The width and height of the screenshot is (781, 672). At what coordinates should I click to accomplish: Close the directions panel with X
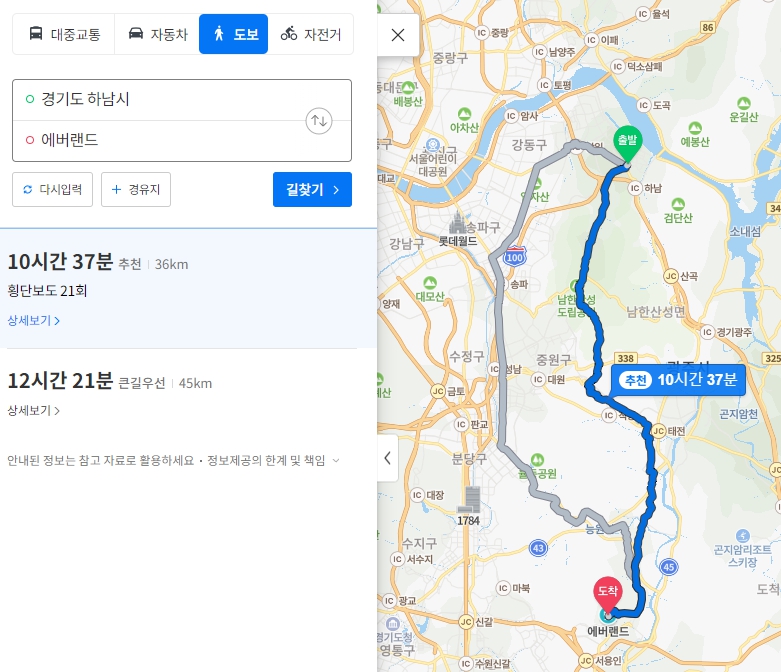tap(398, 35)
